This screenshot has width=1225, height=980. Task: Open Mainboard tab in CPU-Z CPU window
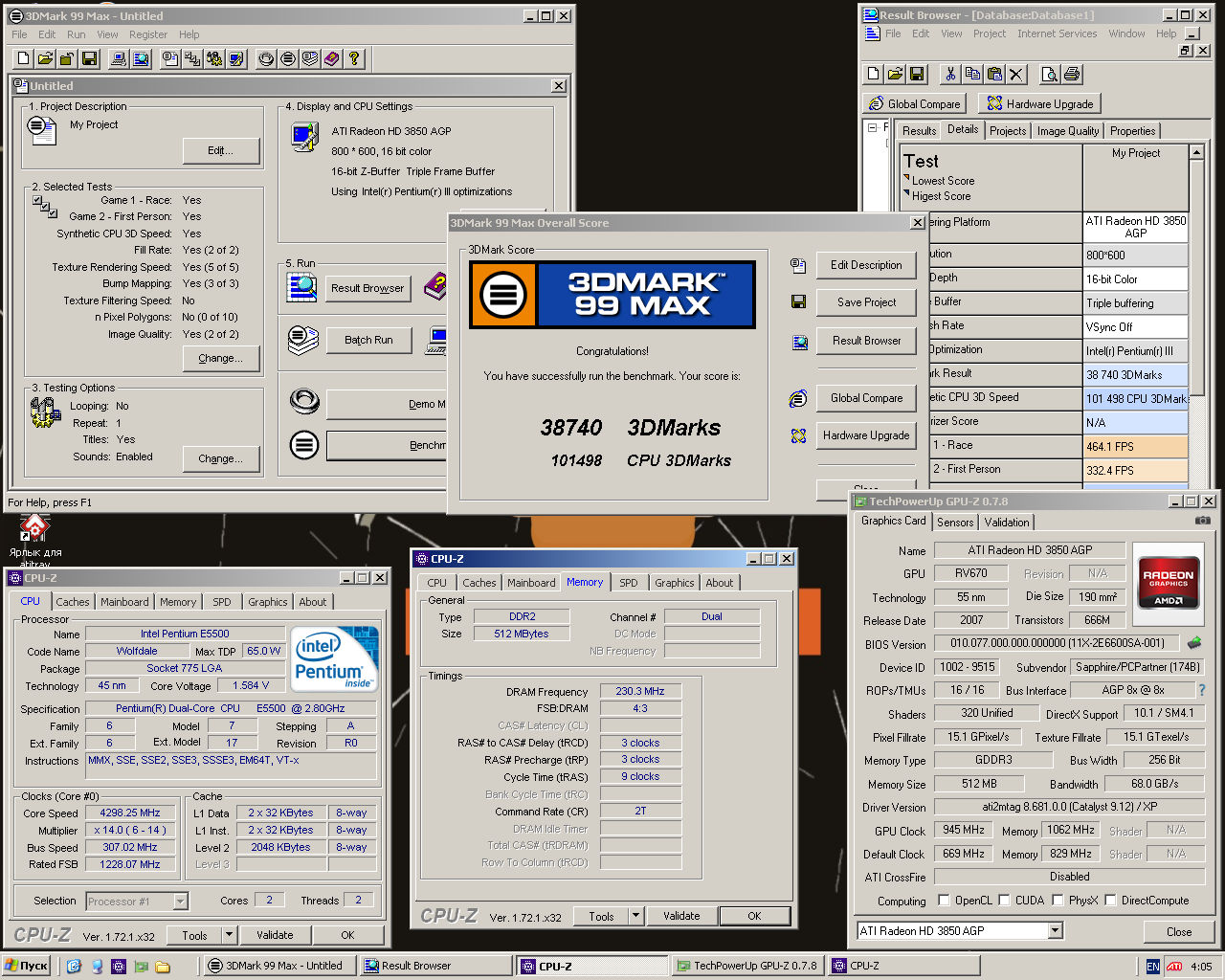point(124,602)
